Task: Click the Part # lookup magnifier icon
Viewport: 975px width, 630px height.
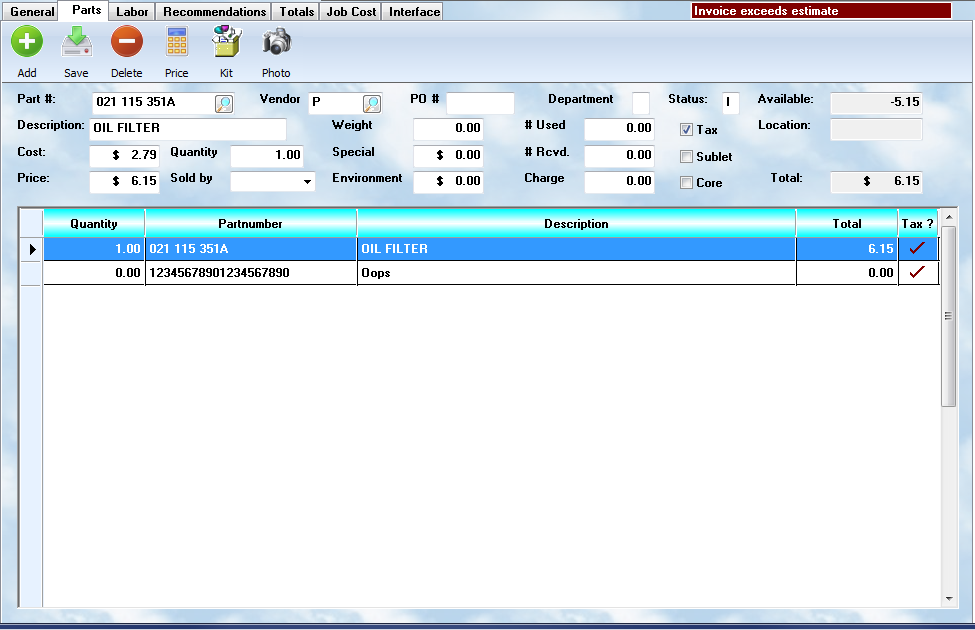Action: [x=224, y=103]
